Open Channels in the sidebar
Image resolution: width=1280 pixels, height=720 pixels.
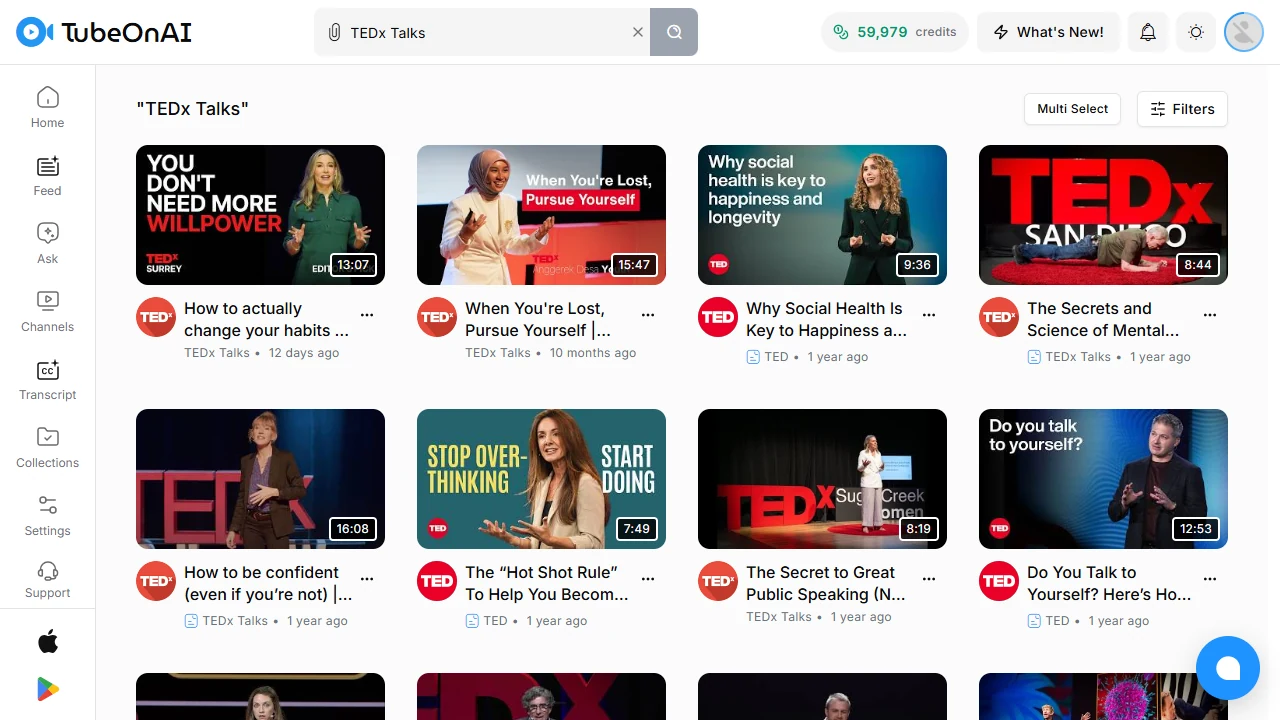pos(47,311)
